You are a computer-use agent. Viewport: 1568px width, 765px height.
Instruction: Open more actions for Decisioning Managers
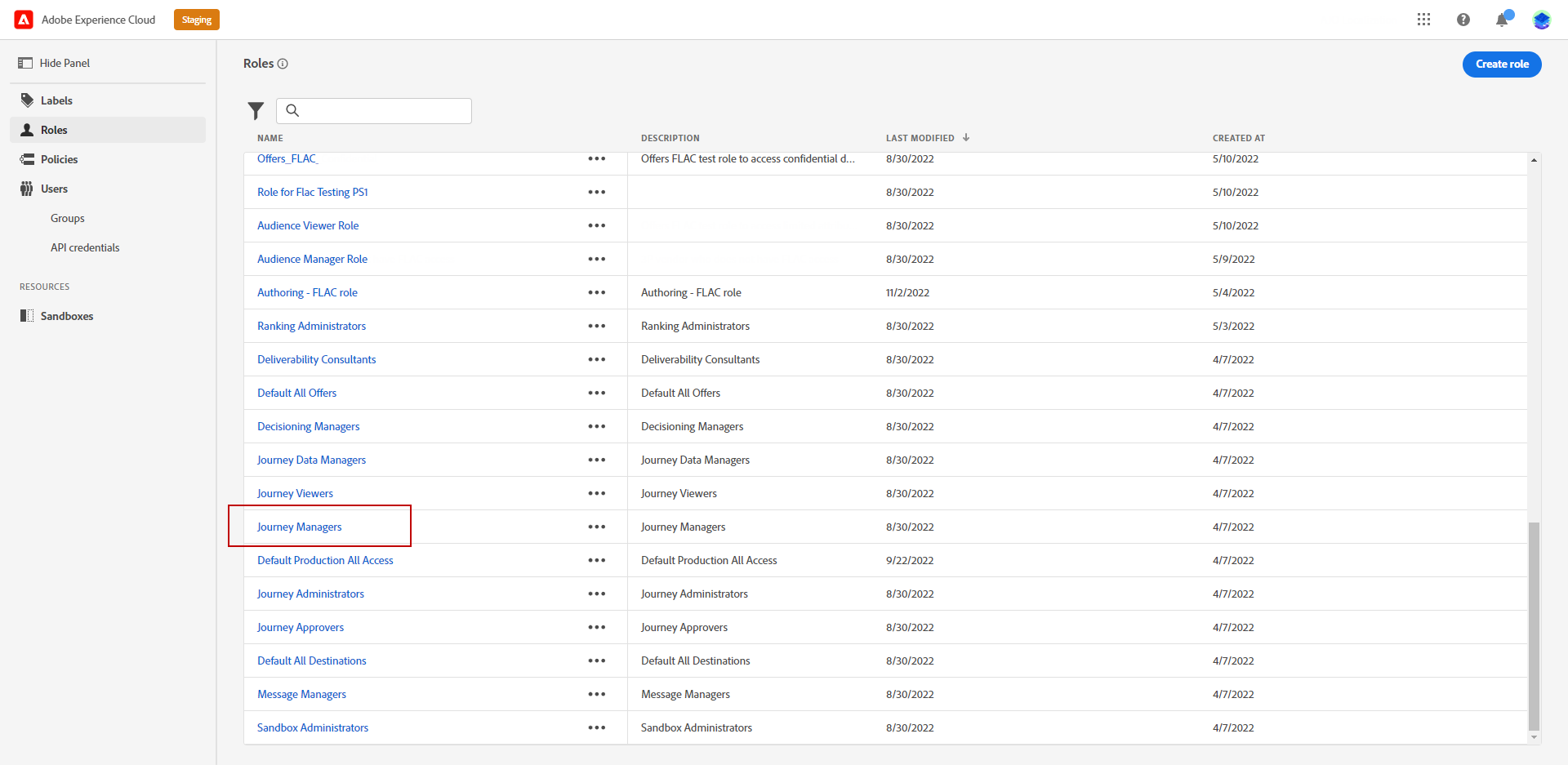click(597, 426)
